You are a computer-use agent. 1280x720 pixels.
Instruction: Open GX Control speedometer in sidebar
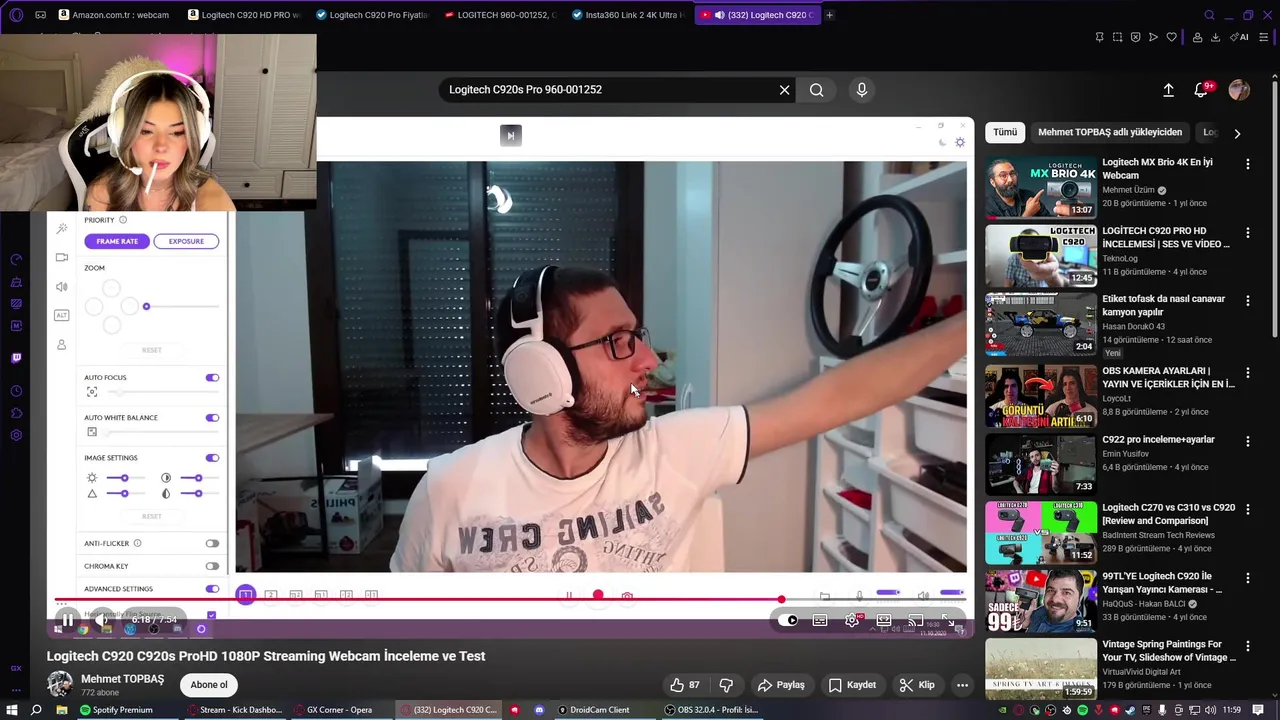point(16,259)
